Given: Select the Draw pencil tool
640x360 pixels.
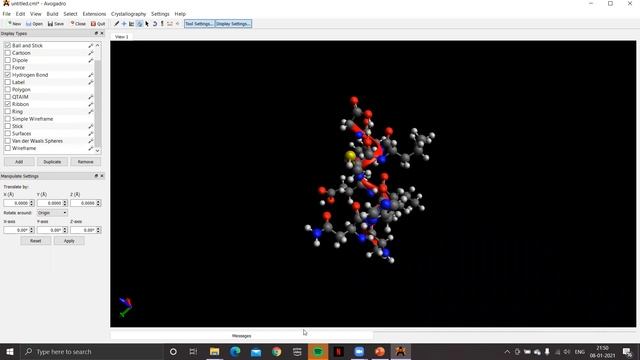Looking at the screenshot, I should click(117, 24).
